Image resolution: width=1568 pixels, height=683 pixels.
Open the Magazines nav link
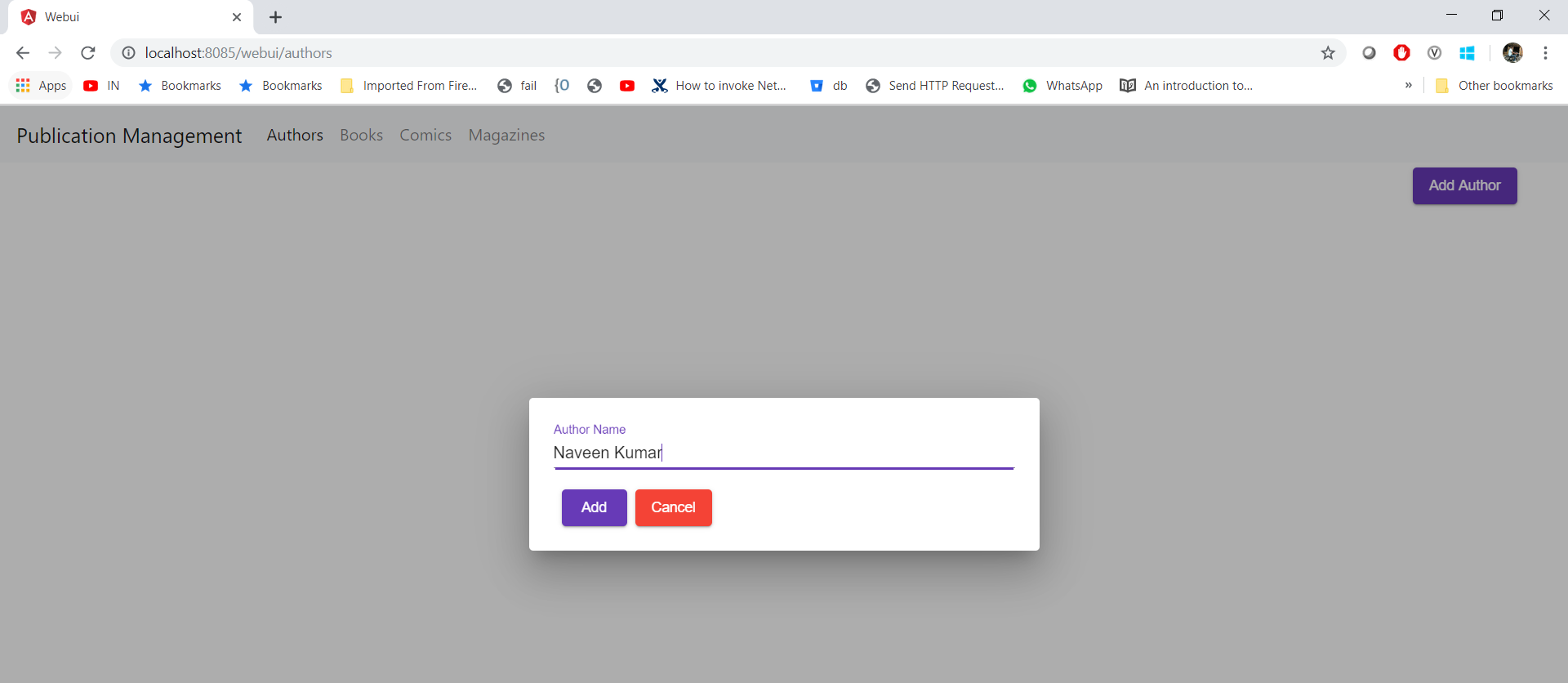point(506,136)
